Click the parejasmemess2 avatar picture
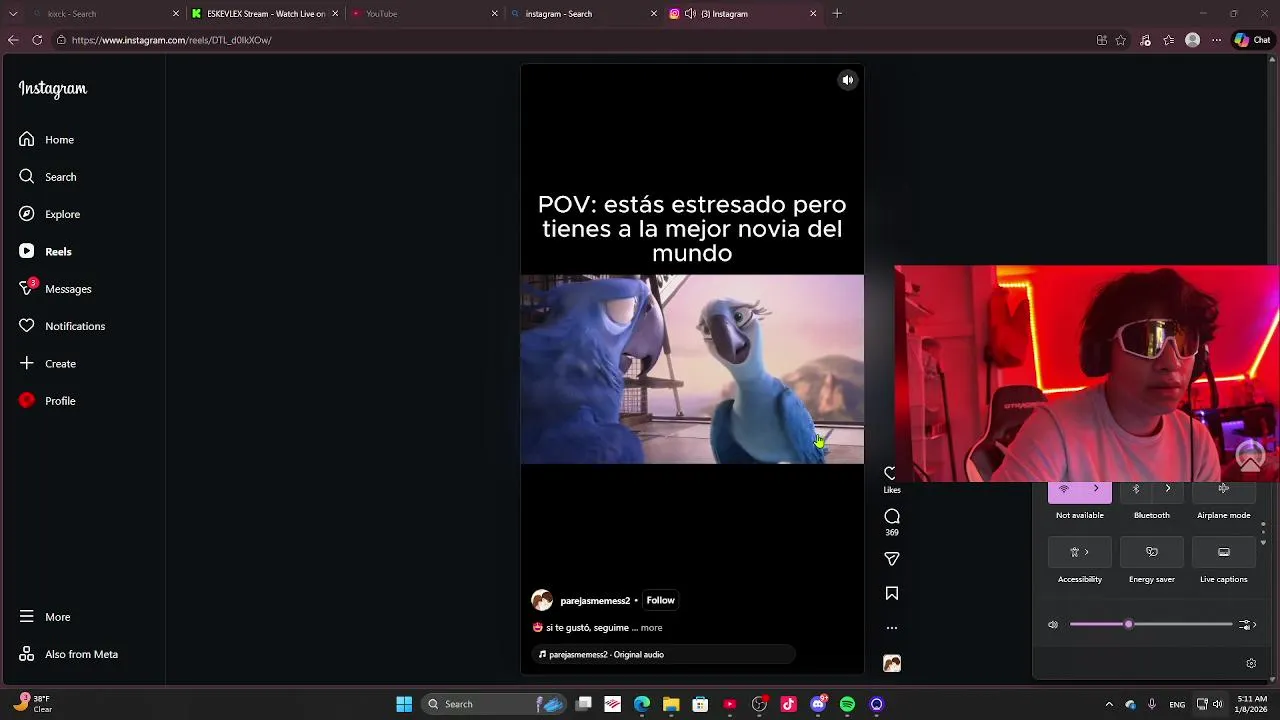 (542, 600)
